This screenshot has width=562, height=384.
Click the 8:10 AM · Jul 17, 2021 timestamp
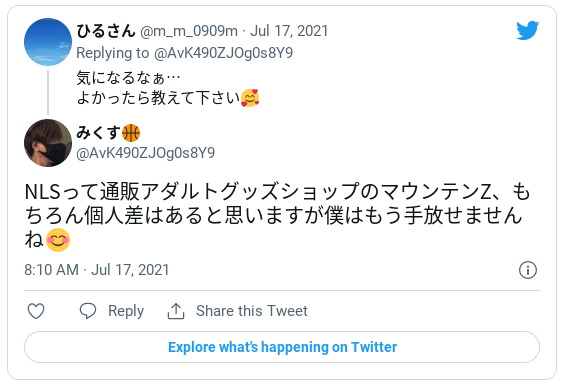pyautogui.click(x=96, y=270)
